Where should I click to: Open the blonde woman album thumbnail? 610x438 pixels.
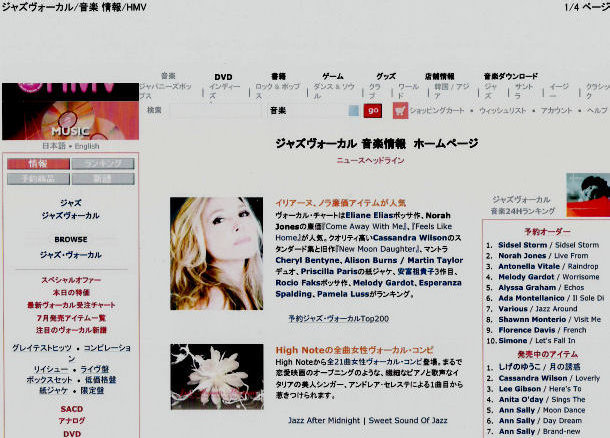[217, 253]
